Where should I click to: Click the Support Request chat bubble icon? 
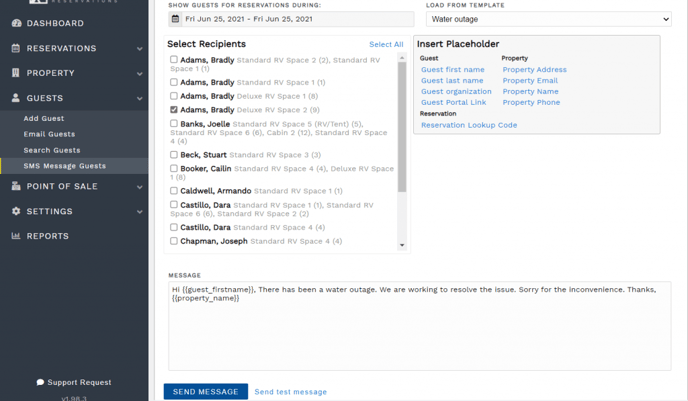pos(40,382)
